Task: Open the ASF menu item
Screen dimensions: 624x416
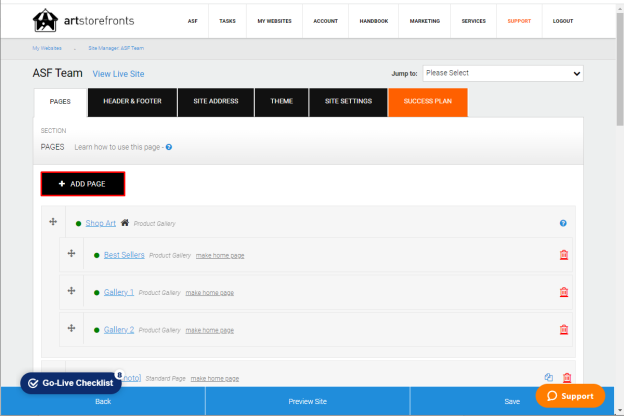Action: pyautogui.click(x=193, y=21)
